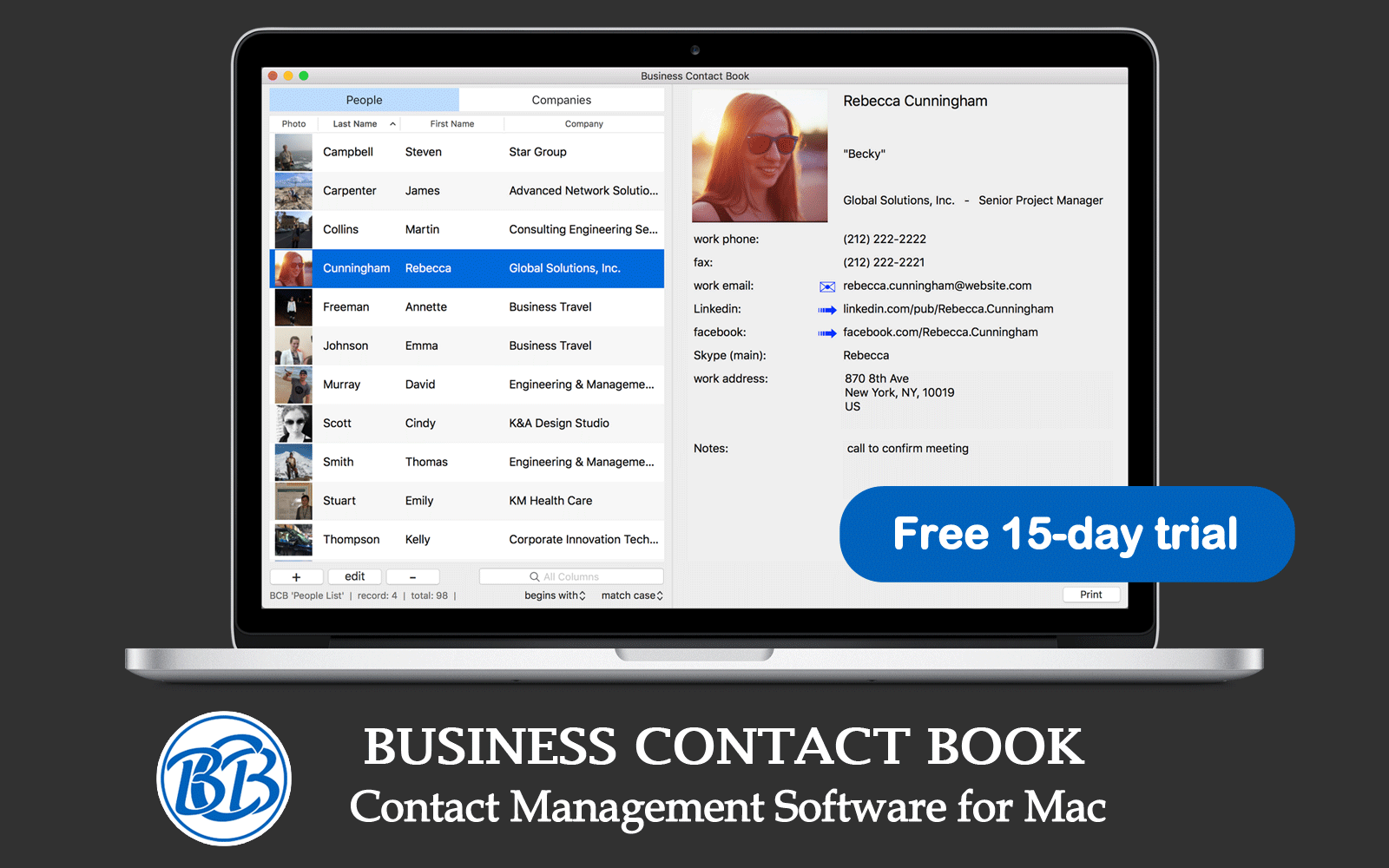Image resolution: width=1389 pixels, height=868 pixels.
Task: Select the Johnson last name cell
Action: (346, 345)
